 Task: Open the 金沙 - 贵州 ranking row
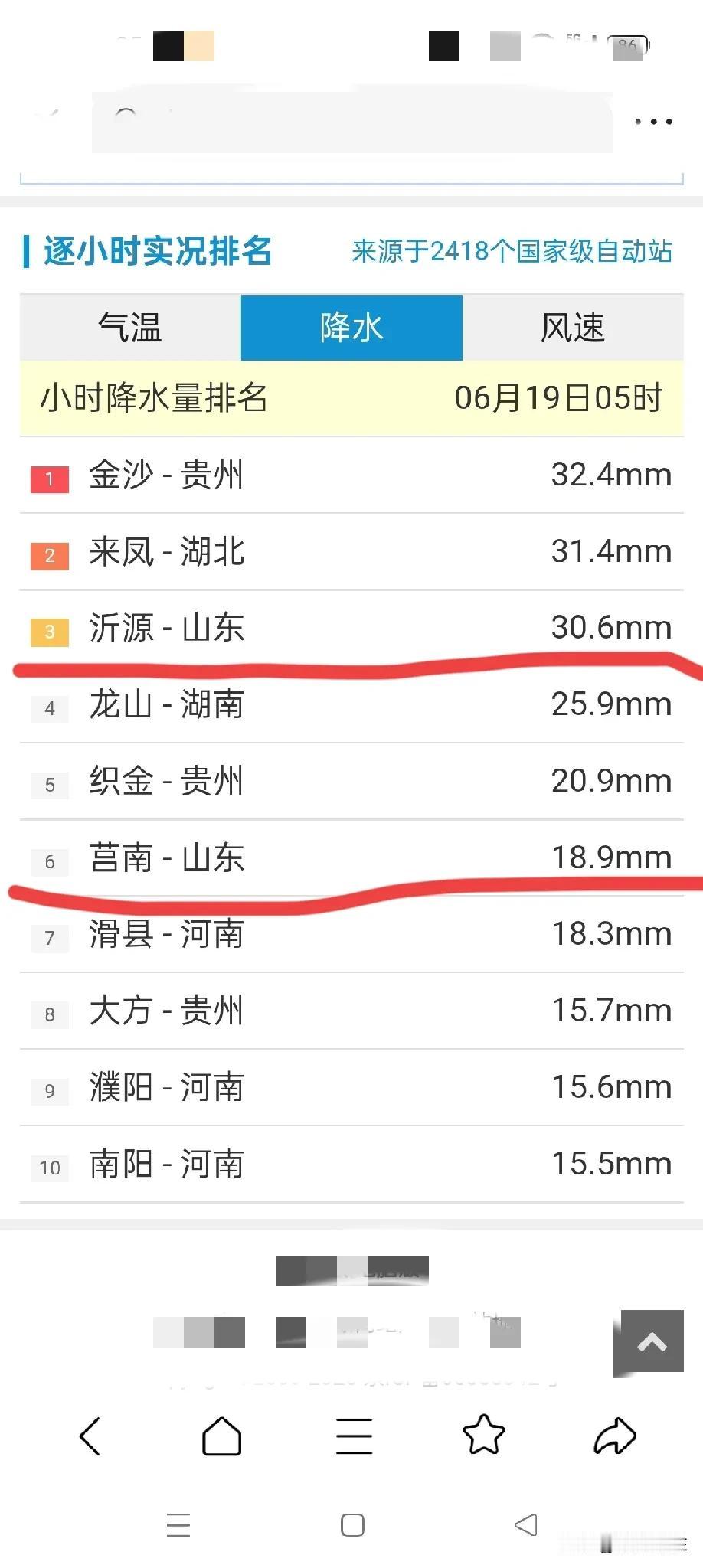351,475
